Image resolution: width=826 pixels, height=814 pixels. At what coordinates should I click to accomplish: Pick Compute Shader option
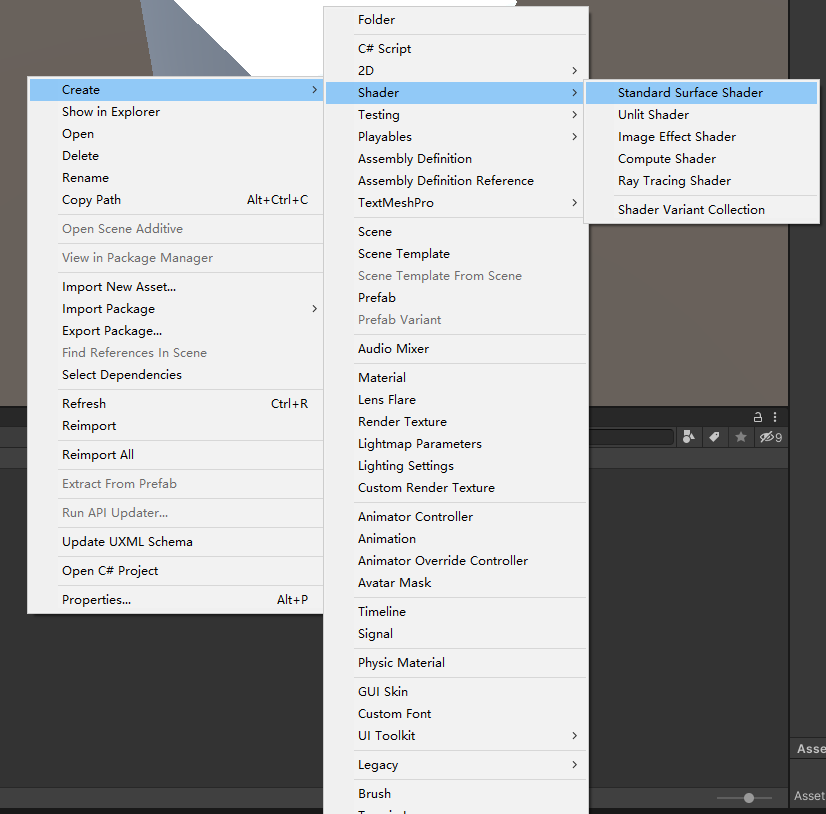click(x=702, y=159)
